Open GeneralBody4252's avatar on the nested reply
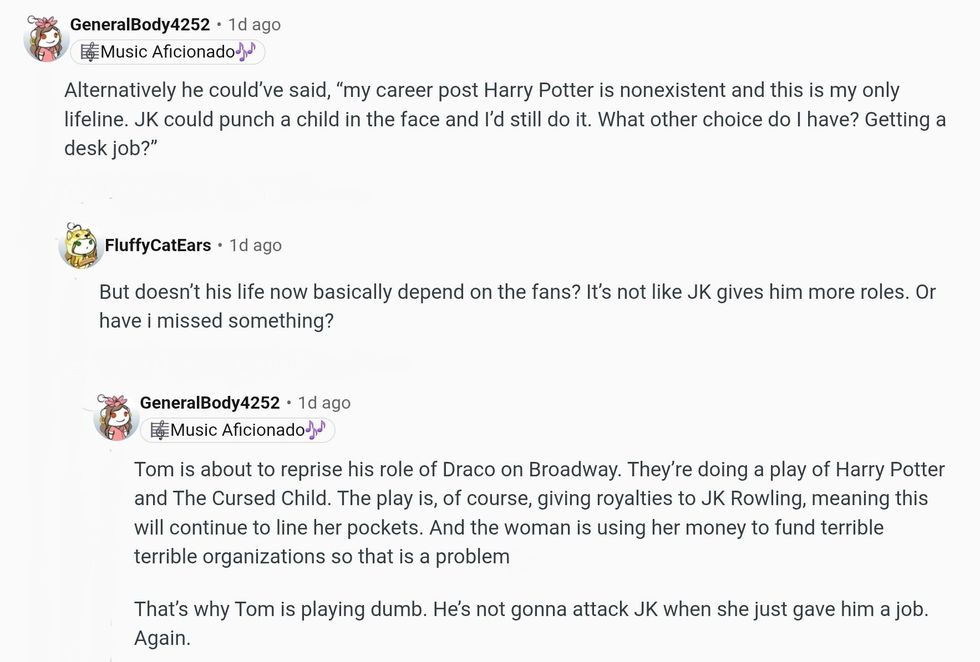Screen dimensions: 980x662 tap(114, 416)
